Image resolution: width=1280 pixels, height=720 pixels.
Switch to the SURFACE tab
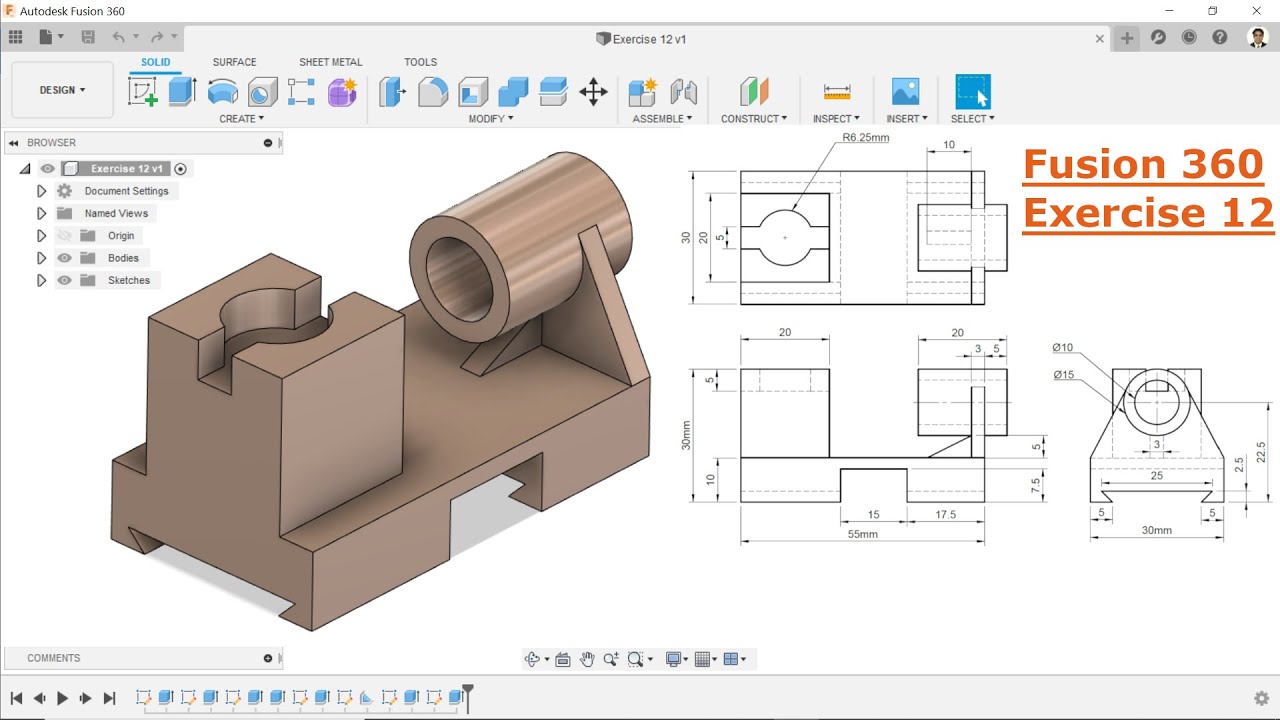[x=234, y=62]
